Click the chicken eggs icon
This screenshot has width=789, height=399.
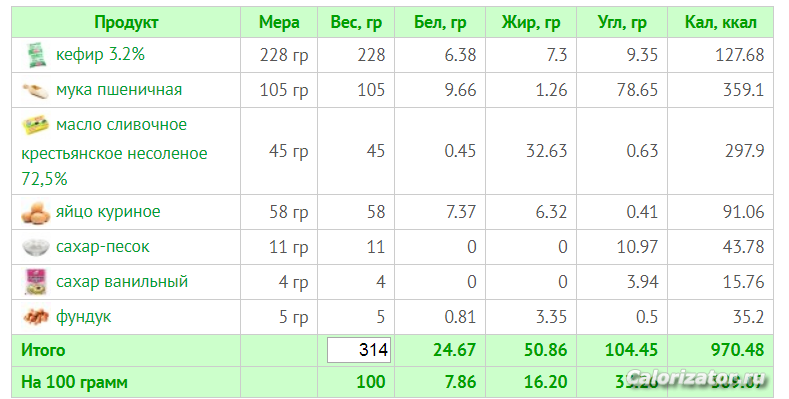36,212
